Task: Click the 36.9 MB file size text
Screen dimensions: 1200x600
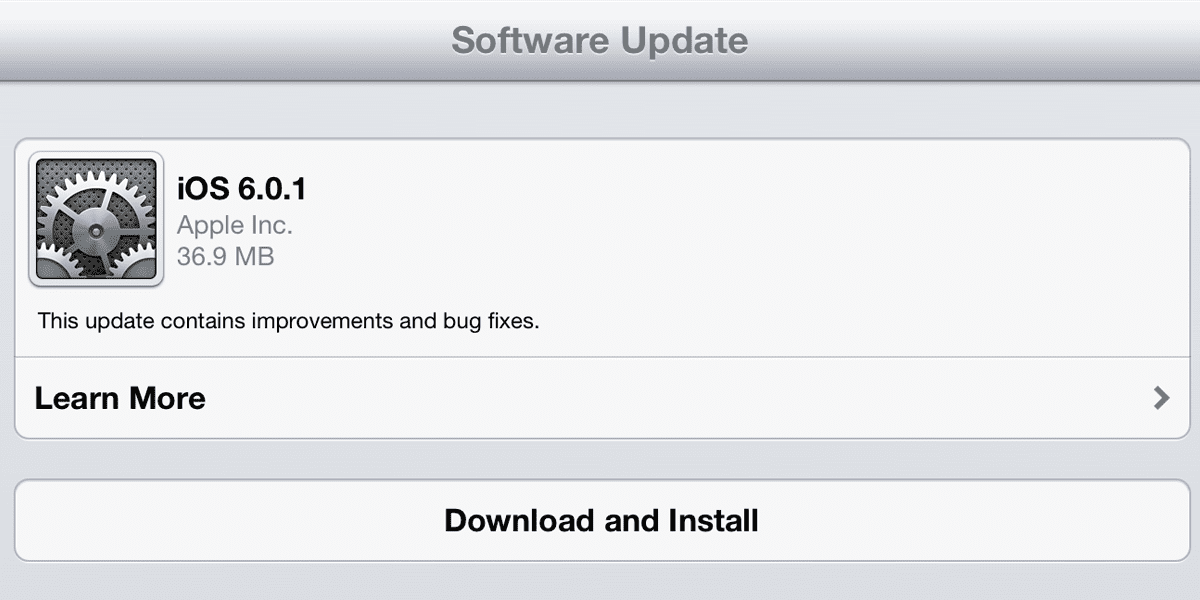Action: coord(226,257)
